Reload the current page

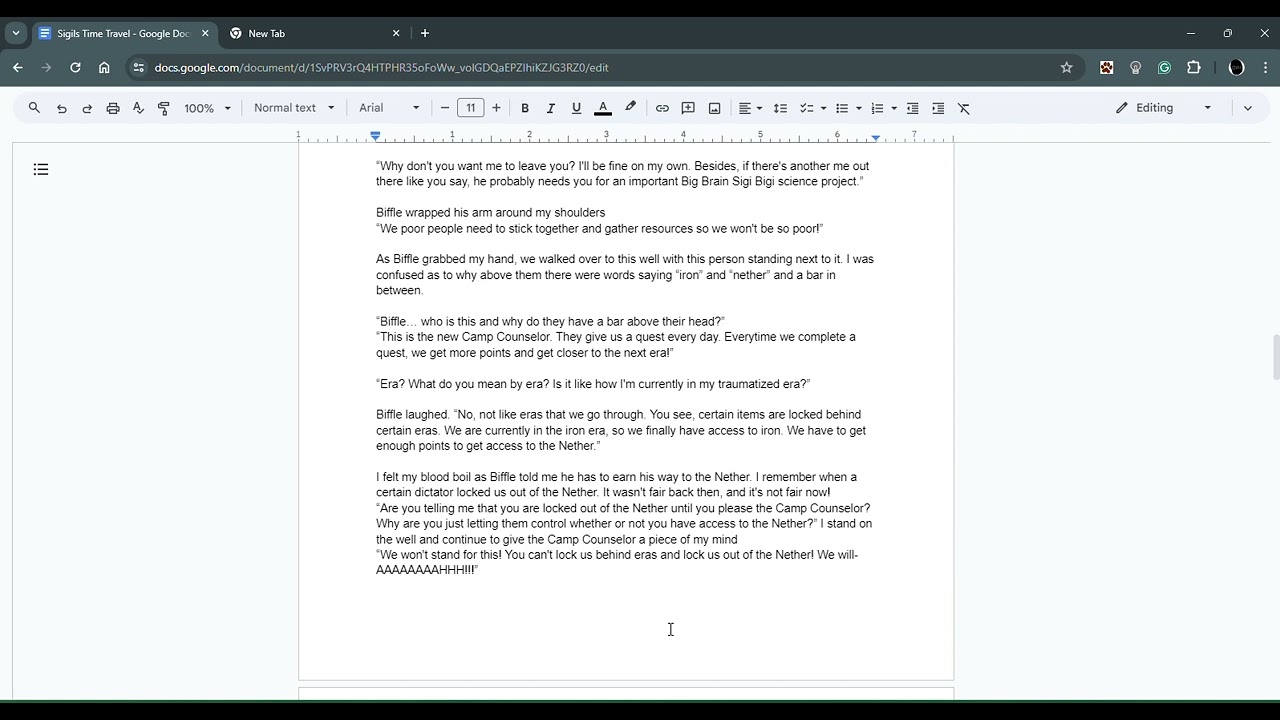75,68
